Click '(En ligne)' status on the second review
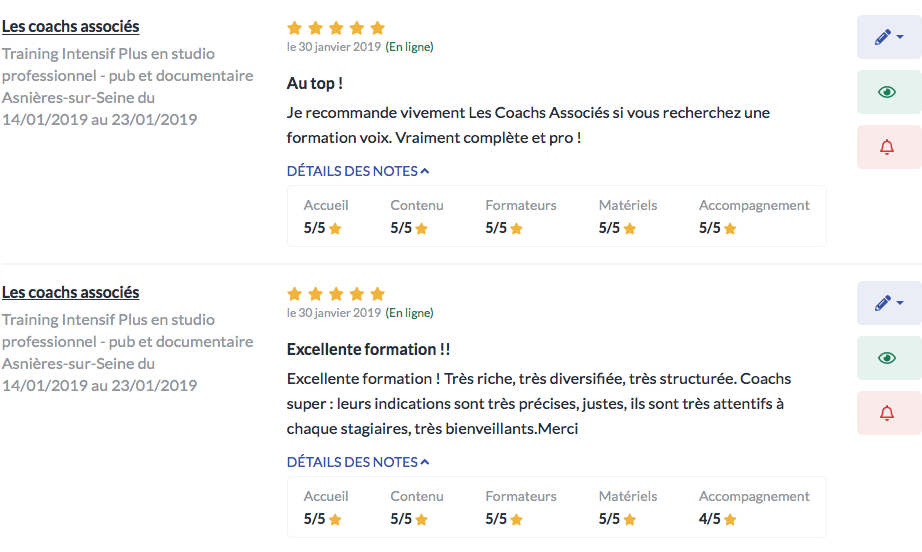Screen dimensions: 922x552 point(409,313)
